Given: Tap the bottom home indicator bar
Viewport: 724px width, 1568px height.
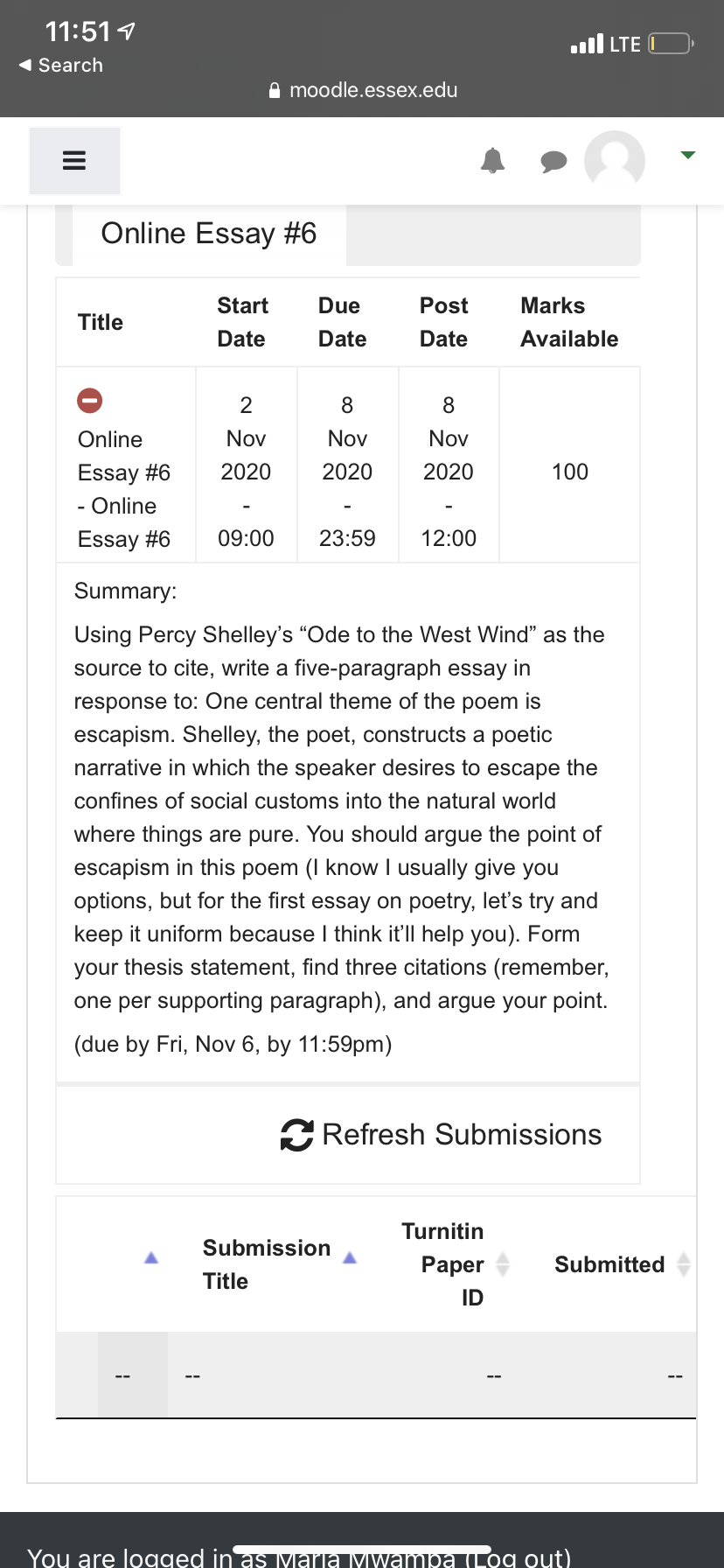Looking at the screenshot, I should tap(362, 1550).
